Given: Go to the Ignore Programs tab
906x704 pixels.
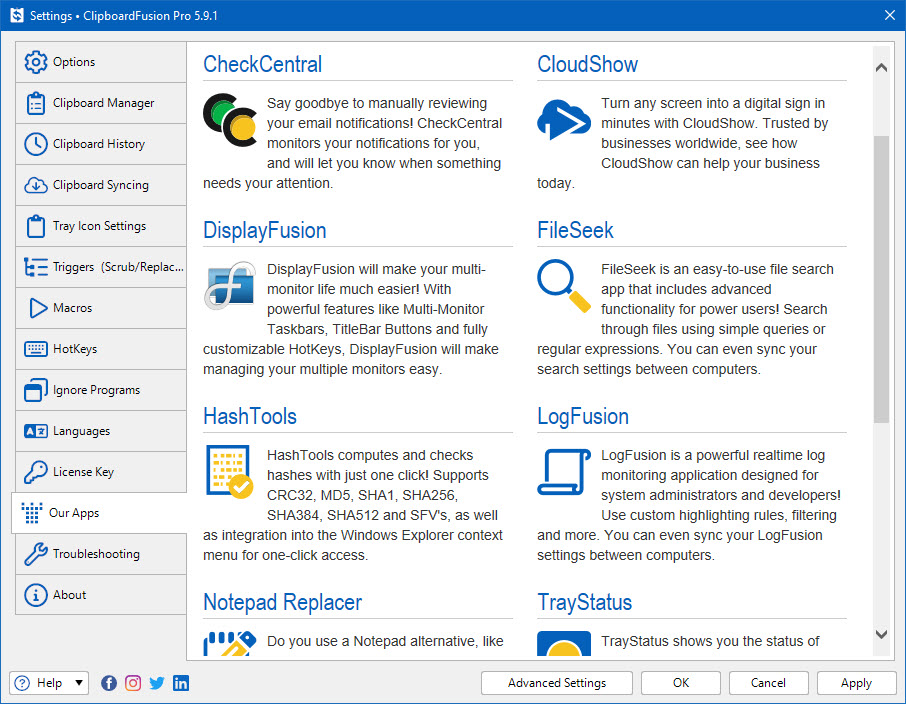Looking at the screenshot, I should (101, 390).
